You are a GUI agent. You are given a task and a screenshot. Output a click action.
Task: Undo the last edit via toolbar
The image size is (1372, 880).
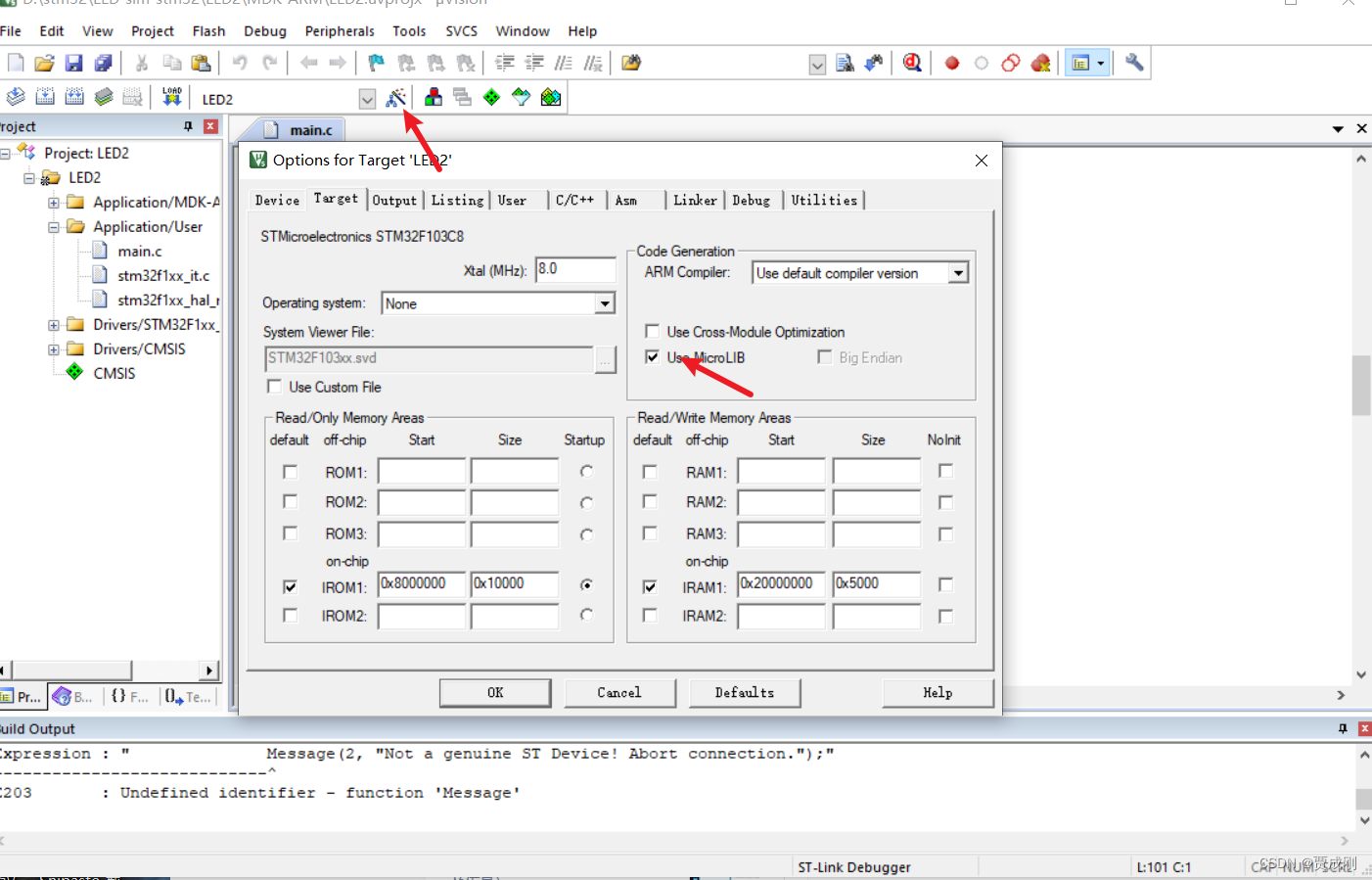point(240,64)
